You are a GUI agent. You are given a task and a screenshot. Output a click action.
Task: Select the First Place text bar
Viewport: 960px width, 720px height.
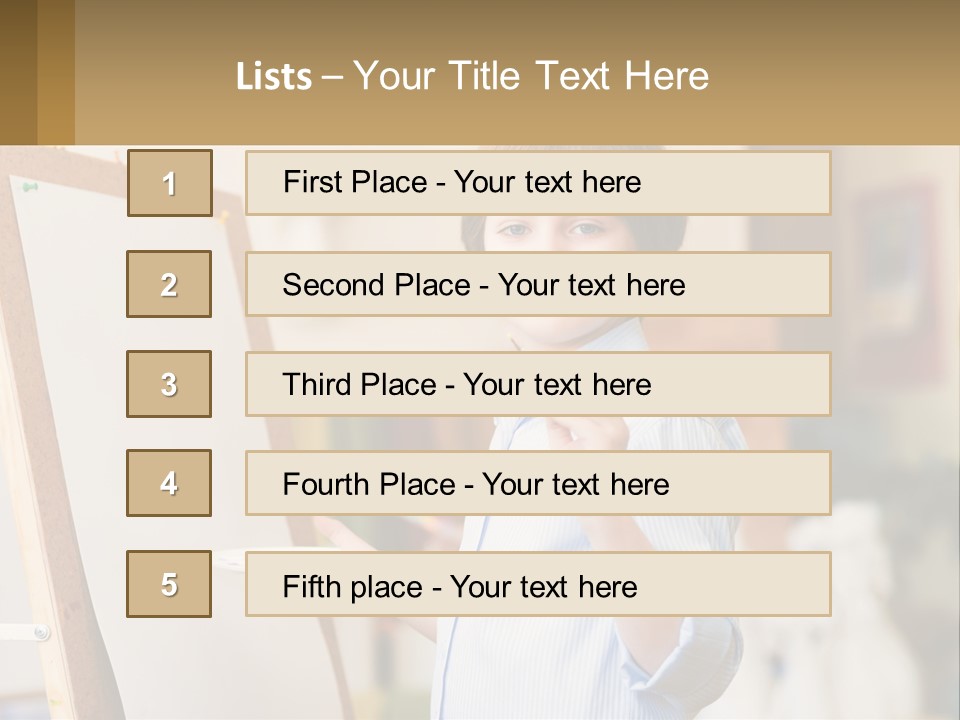click(x=538, y=183)
